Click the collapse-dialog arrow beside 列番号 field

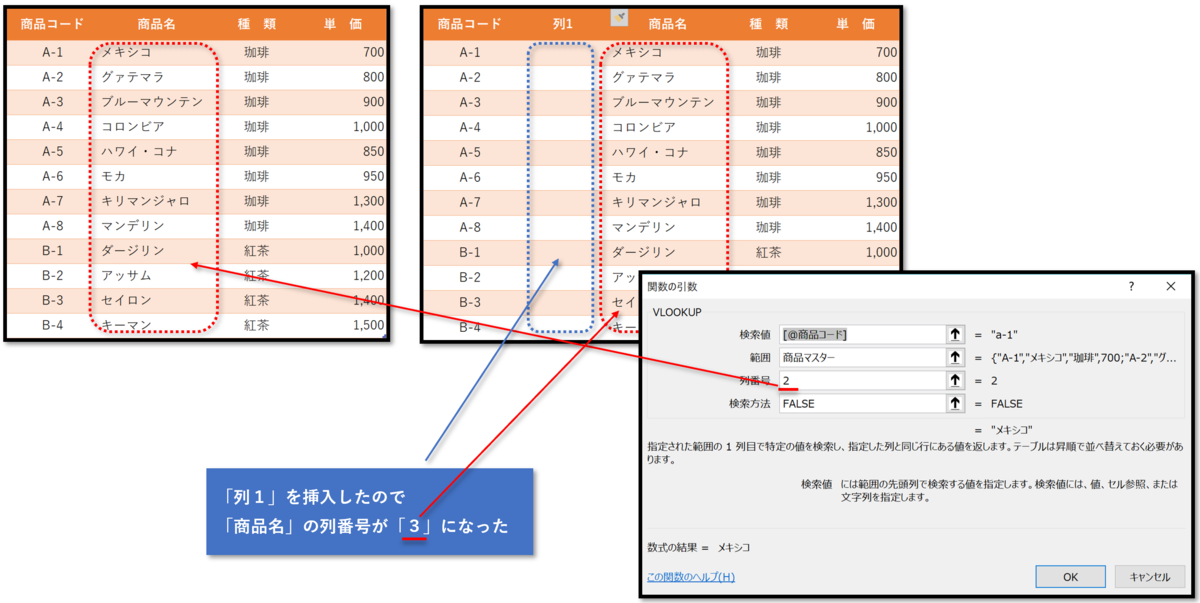tap(956, 381)
